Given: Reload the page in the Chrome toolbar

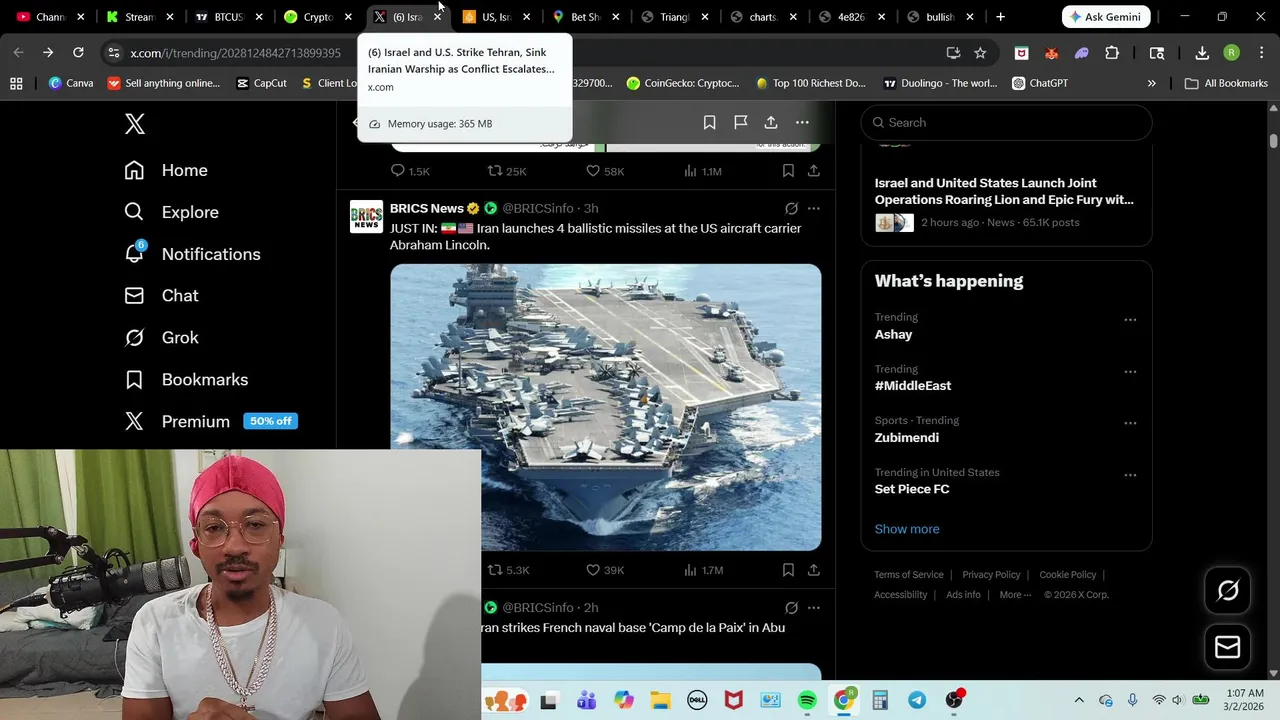Looking at the screenshot, I should point(78,53).
